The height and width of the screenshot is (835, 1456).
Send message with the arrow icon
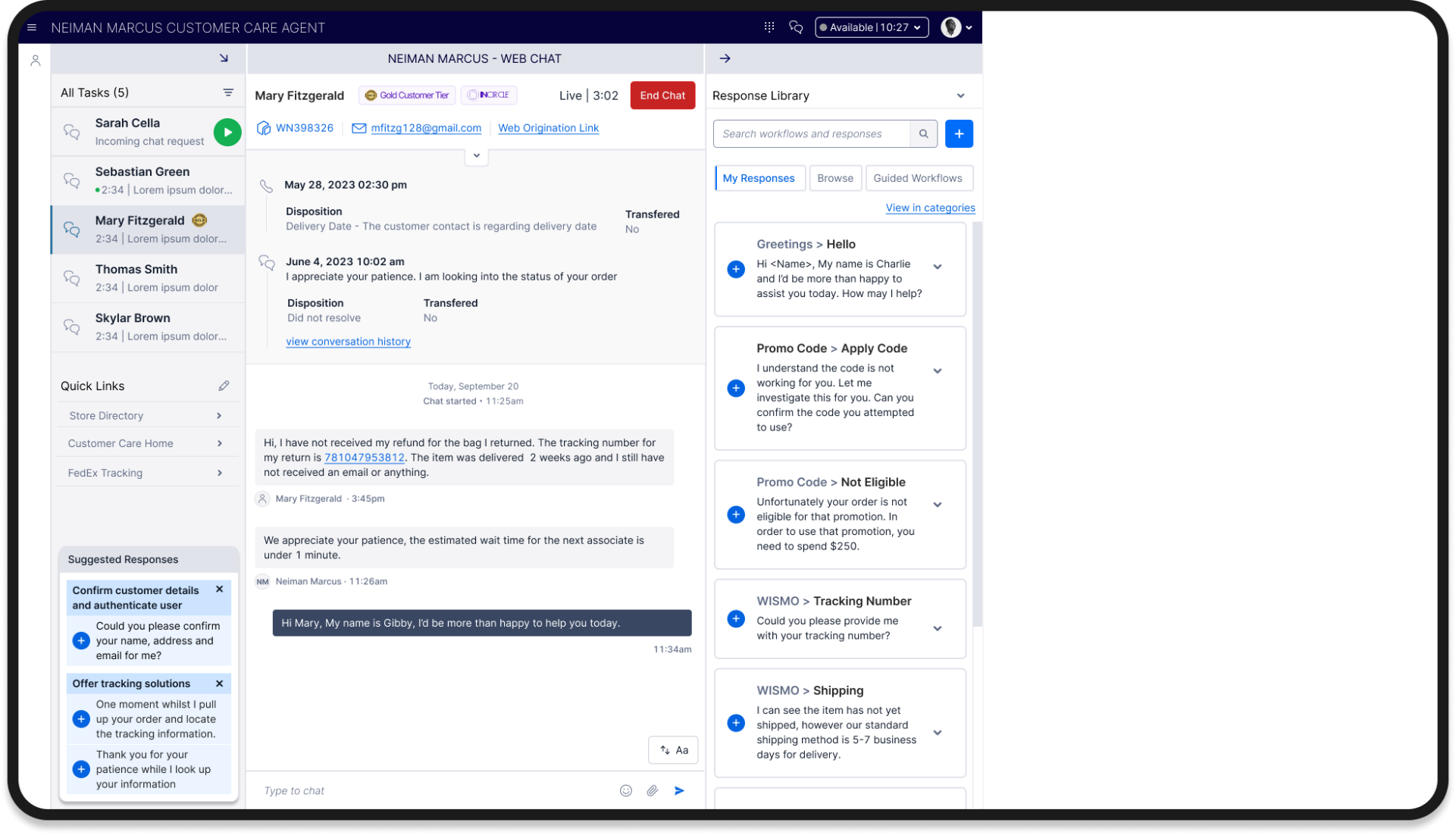(x=679, y=790)
